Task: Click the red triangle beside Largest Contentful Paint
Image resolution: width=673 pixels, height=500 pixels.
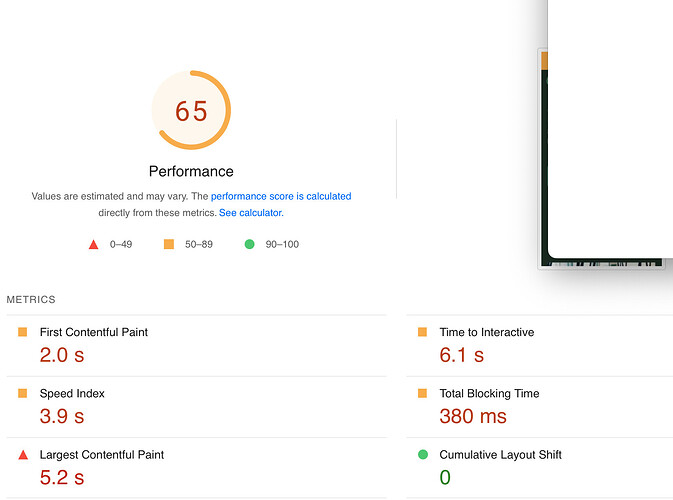Action: point(23,455)
